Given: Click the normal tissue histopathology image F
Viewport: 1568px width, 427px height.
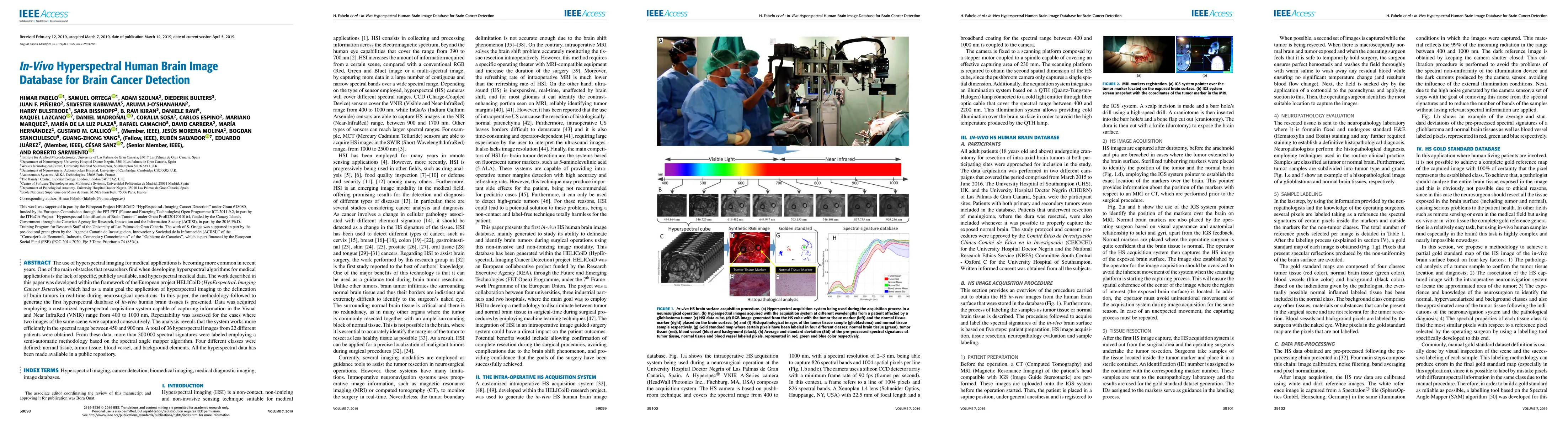Looking at the screenshot, I should [x=796, y=285].
